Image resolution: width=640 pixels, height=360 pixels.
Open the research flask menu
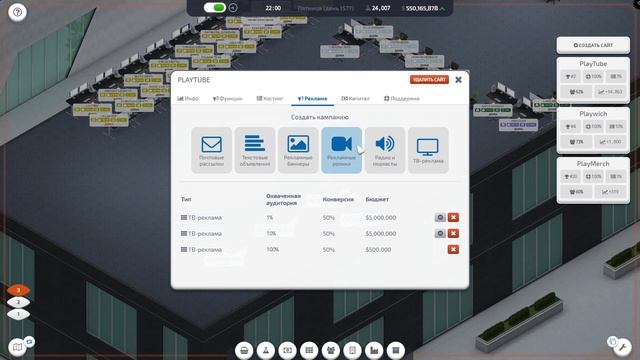pos(266,350)
